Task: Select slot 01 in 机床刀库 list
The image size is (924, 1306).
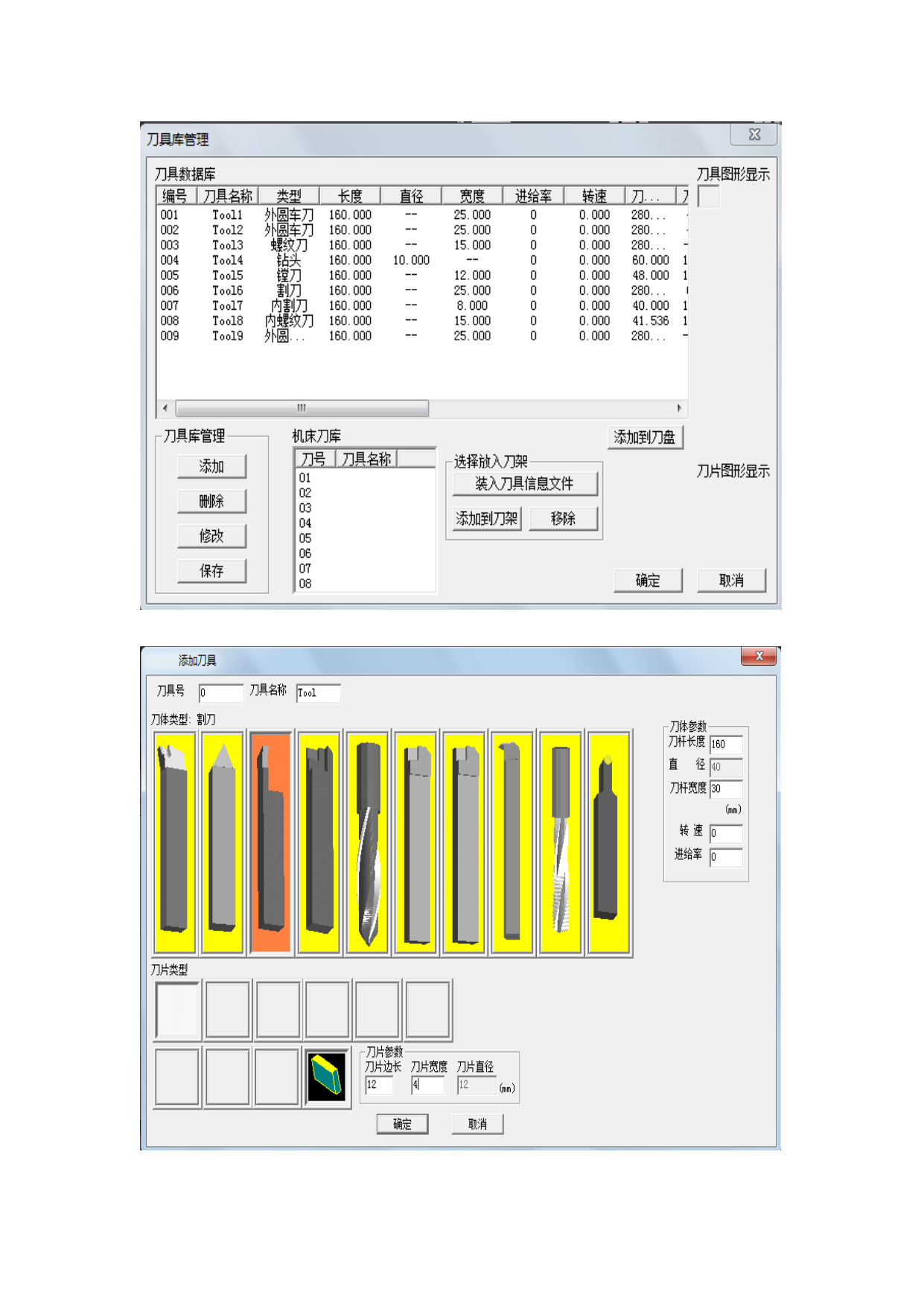Action: [x=365, y=478]
